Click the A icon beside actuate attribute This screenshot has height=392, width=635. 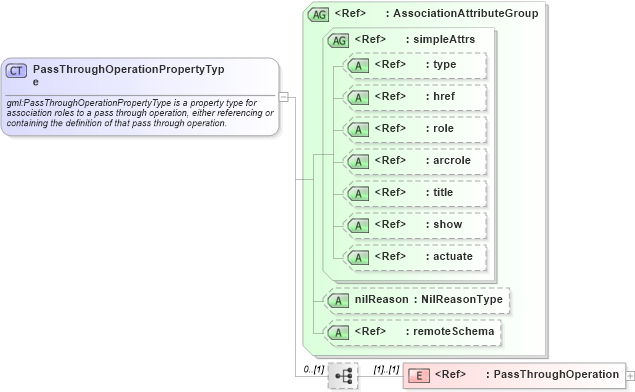[358, 258]
